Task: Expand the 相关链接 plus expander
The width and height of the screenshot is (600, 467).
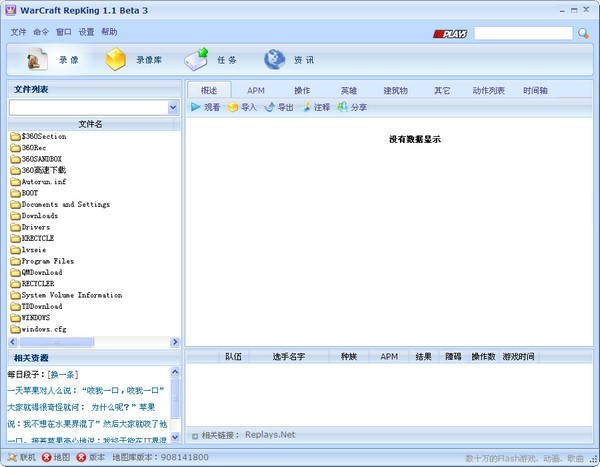Action: pos(194,435)
